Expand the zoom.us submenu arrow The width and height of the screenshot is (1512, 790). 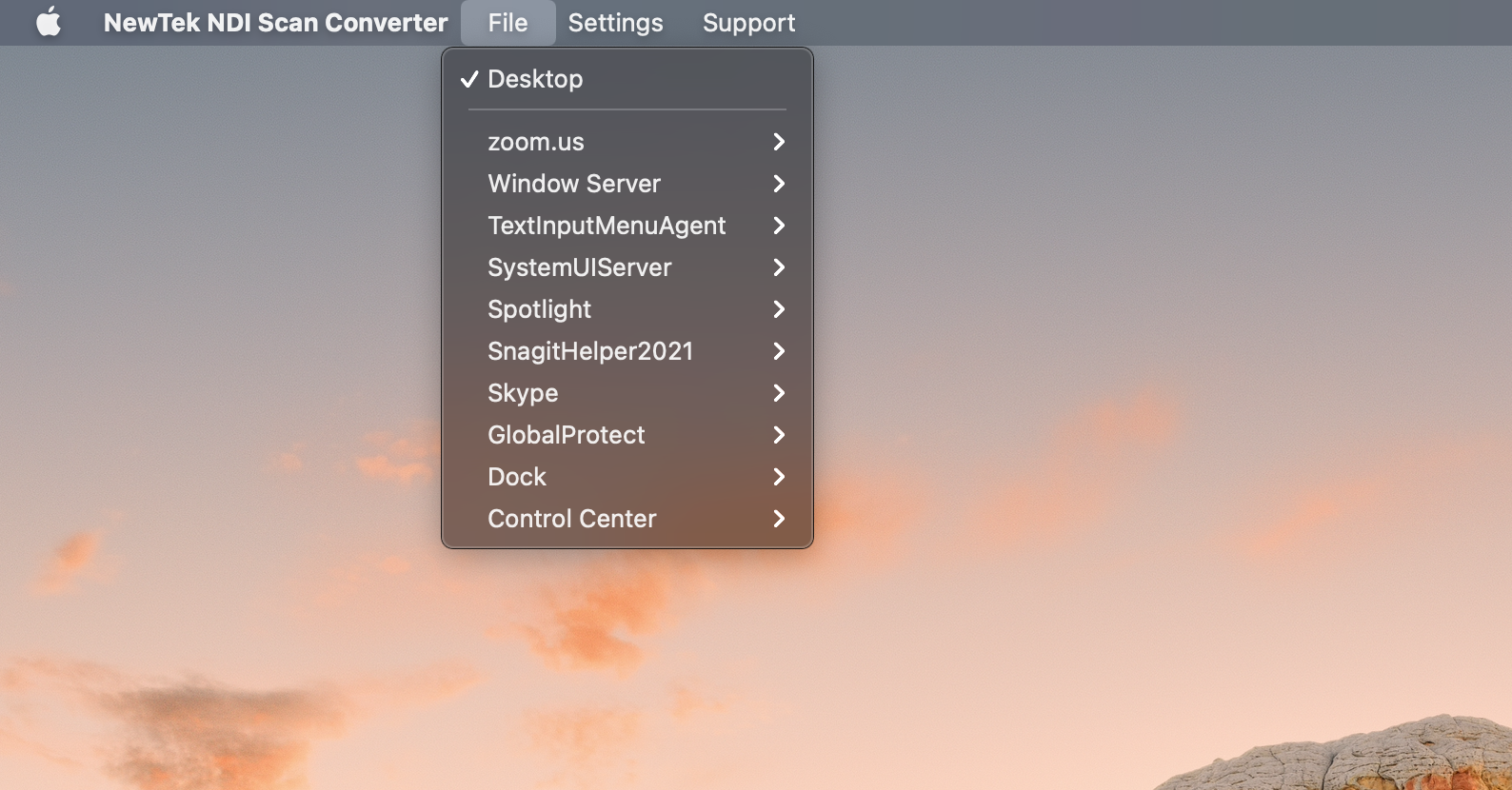(x=778, y=142)
